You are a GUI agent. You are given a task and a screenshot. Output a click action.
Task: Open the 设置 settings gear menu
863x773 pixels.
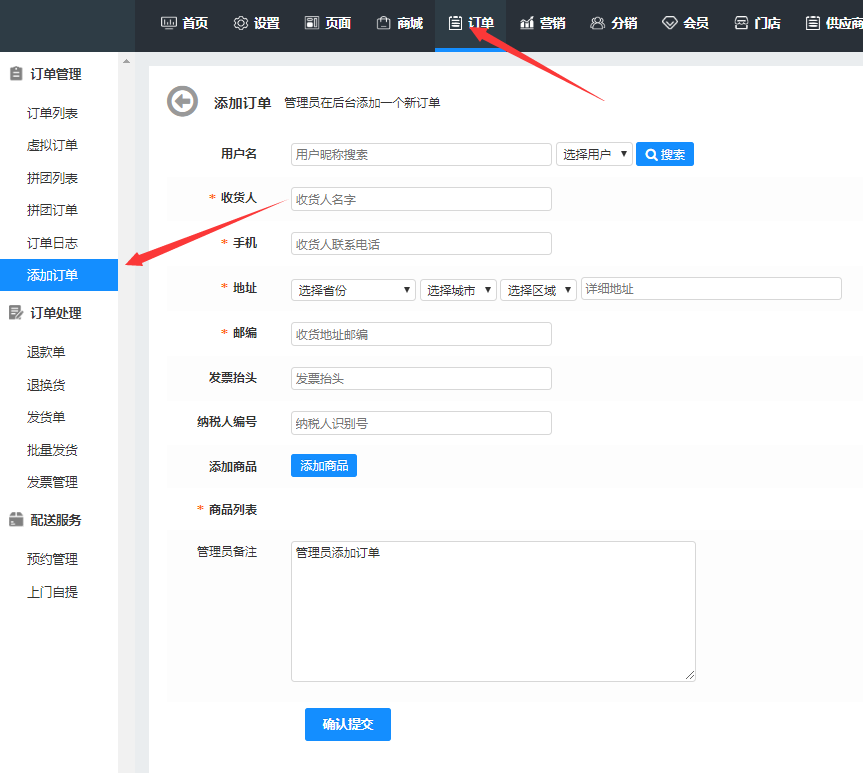coord(256,23)
